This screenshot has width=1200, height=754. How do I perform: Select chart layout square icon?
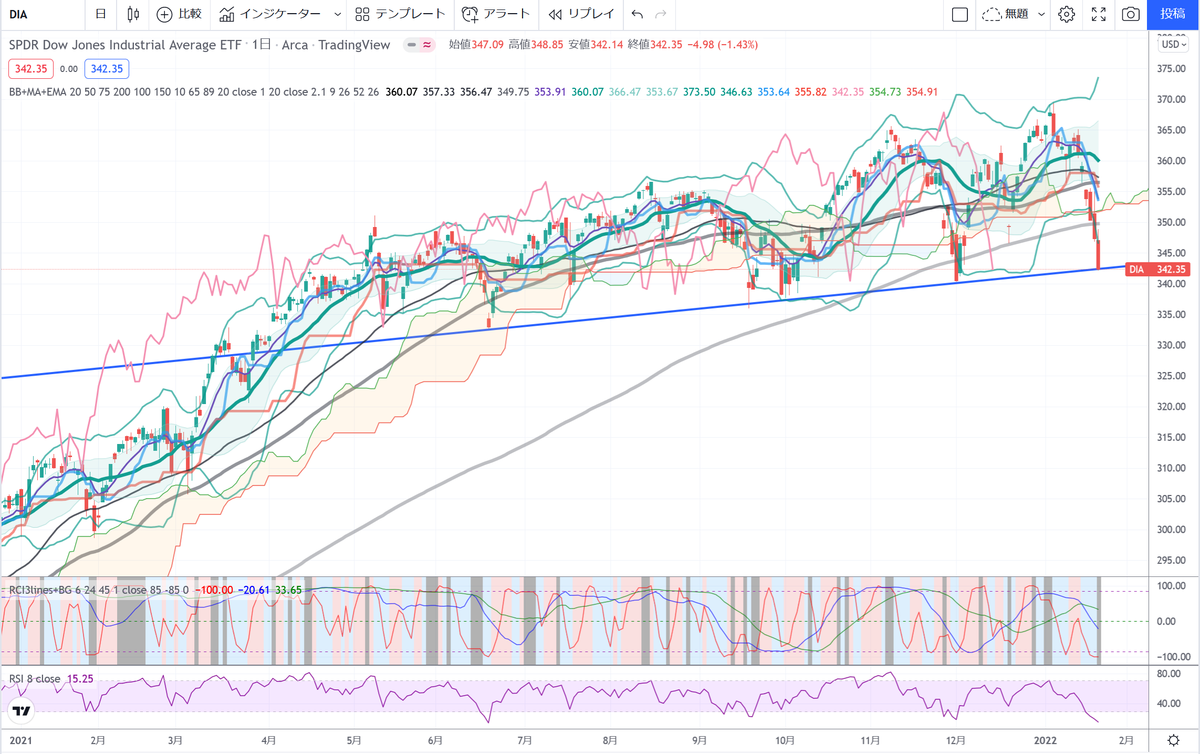[x=960, y=14]
